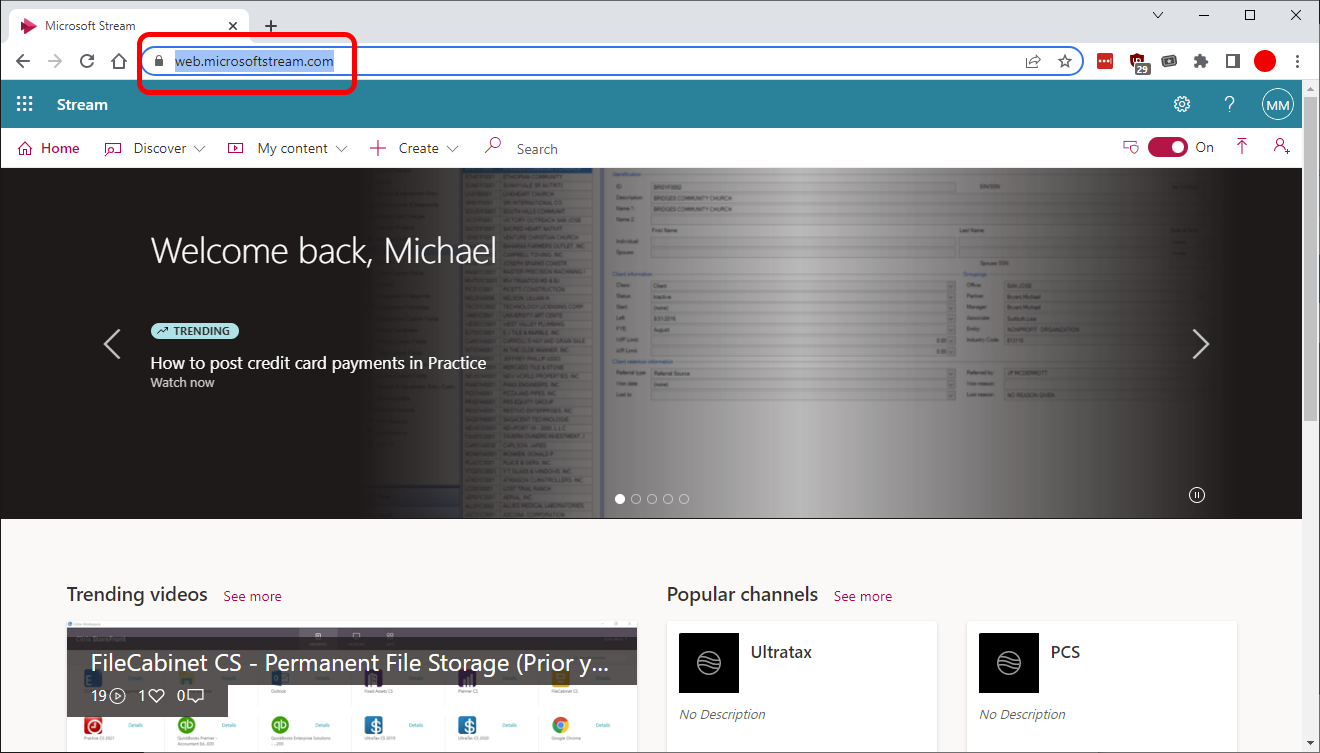Open the Chrome three-dot menu
The width and height of the screenshot is (1320, 753).
tap(1298, 61)
